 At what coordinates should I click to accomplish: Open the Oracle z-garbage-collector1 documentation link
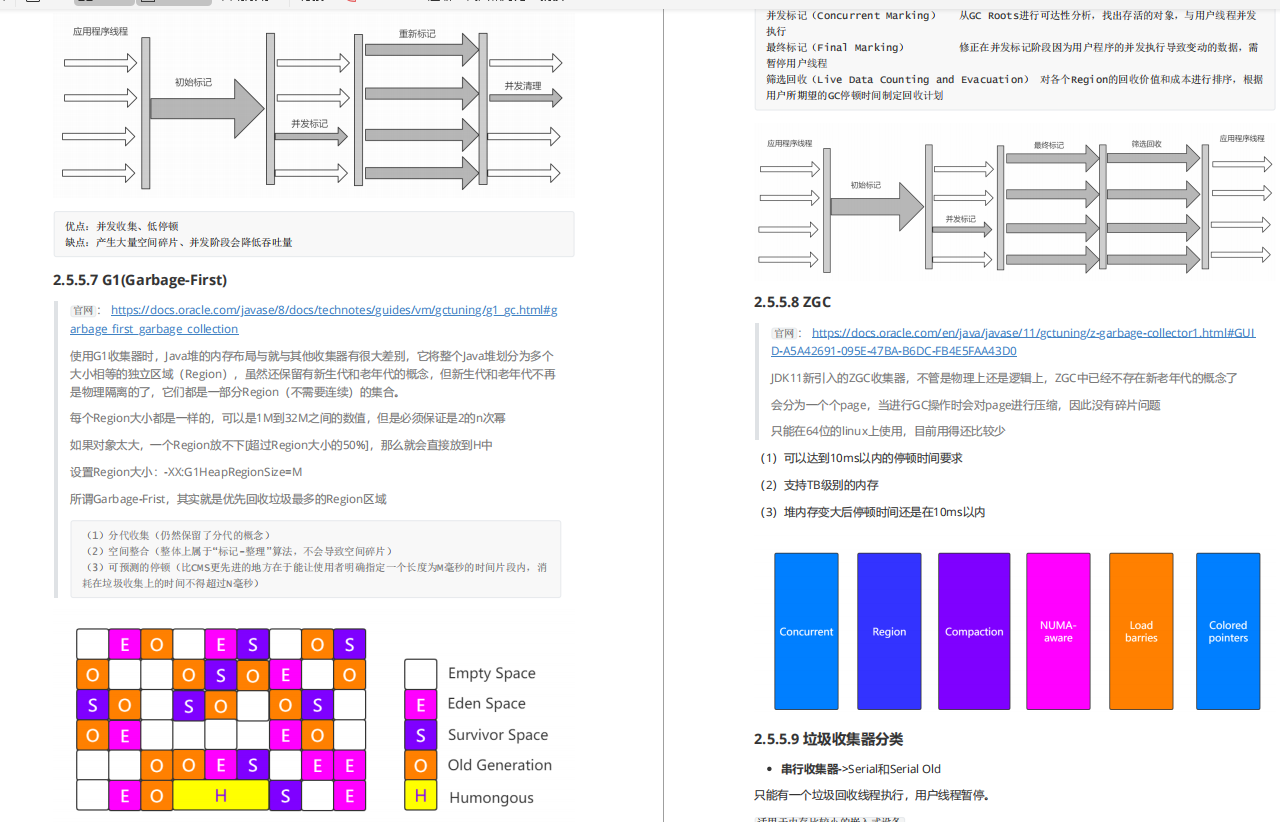pos(1013,341)
